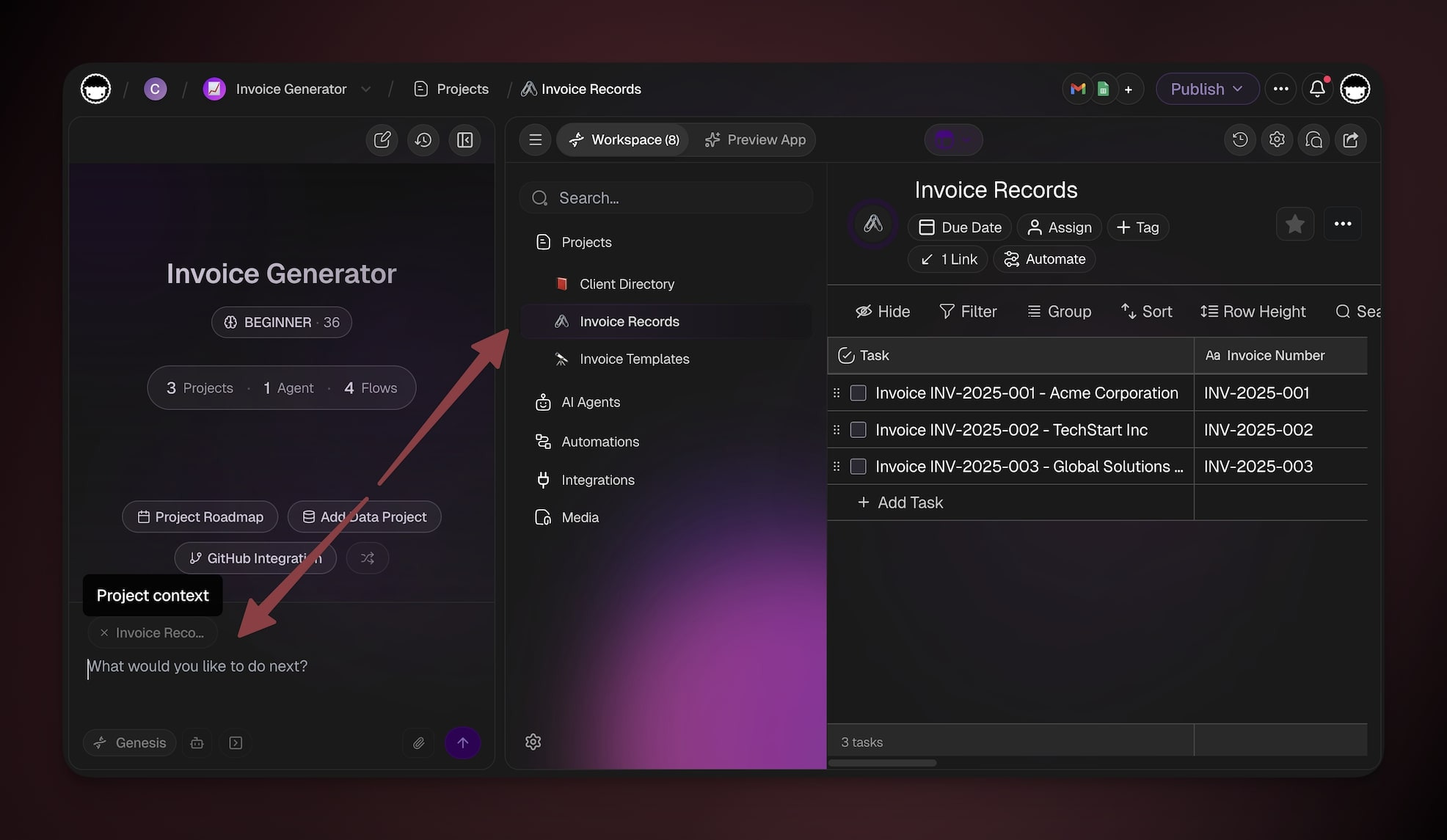
Task: Click the new chat compose icon
Action: tap(382, 140)
